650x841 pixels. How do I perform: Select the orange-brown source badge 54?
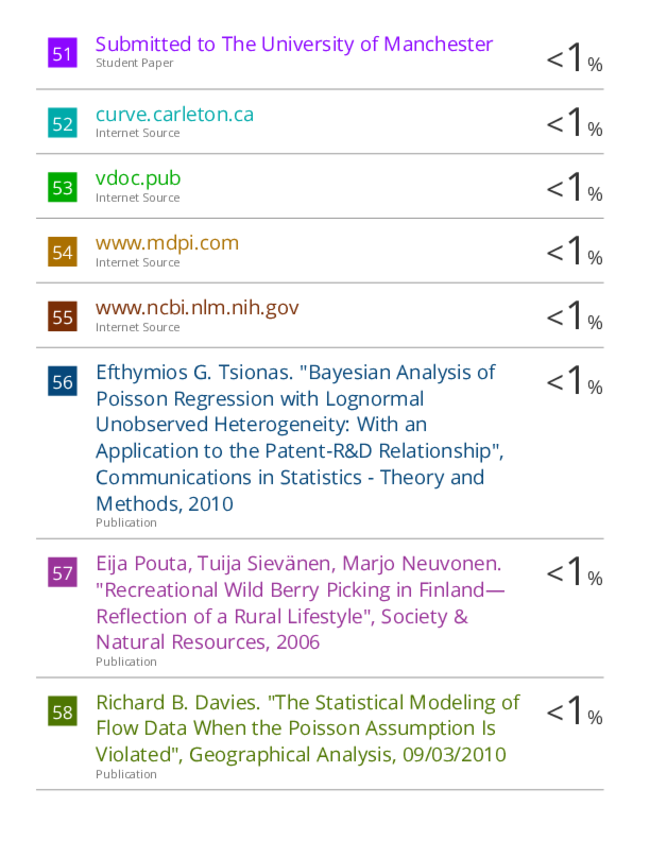click(x=62, y=252)
